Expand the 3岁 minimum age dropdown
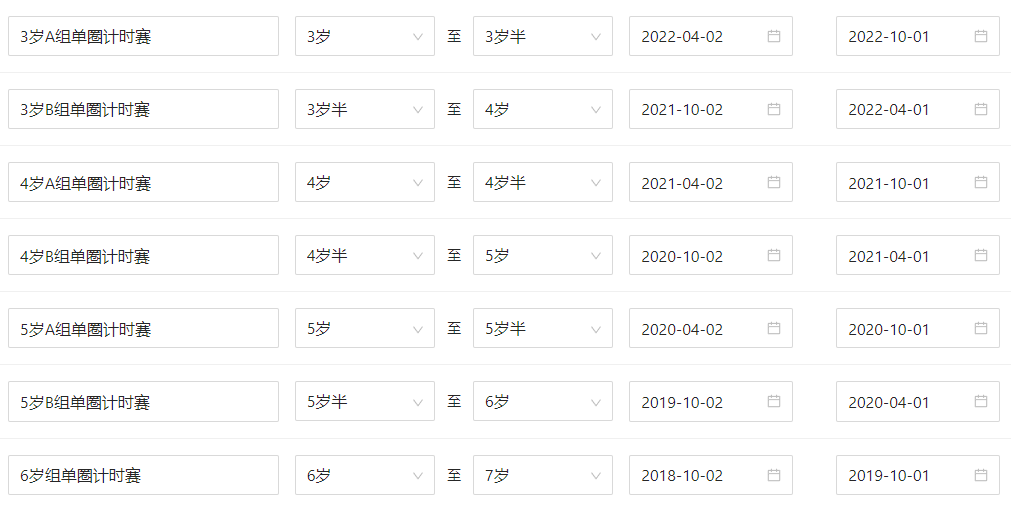The height and width of the screenshot is (506, 1011). pos(364,36)
